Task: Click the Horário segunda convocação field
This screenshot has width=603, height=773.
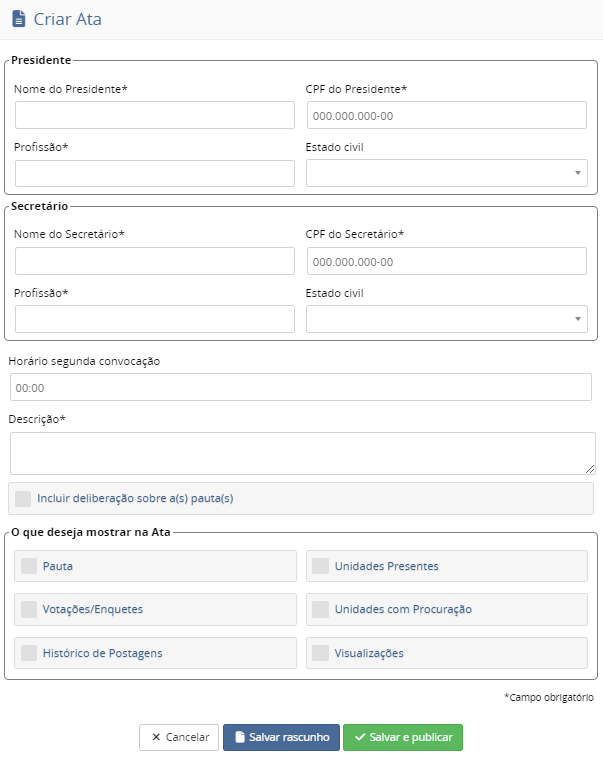Action: pos(300,387)
